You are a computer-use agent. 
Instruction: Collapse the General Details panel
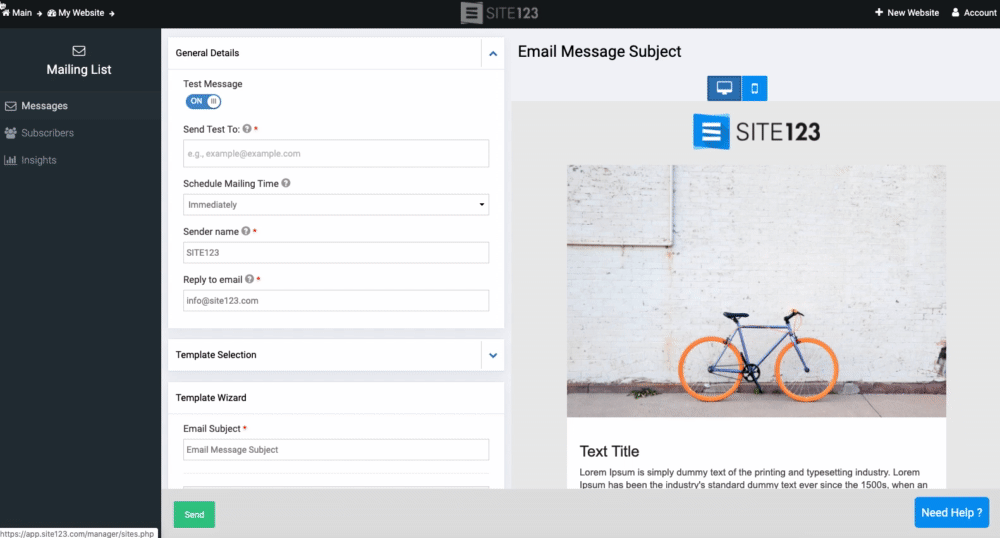[x=493, y=54]
